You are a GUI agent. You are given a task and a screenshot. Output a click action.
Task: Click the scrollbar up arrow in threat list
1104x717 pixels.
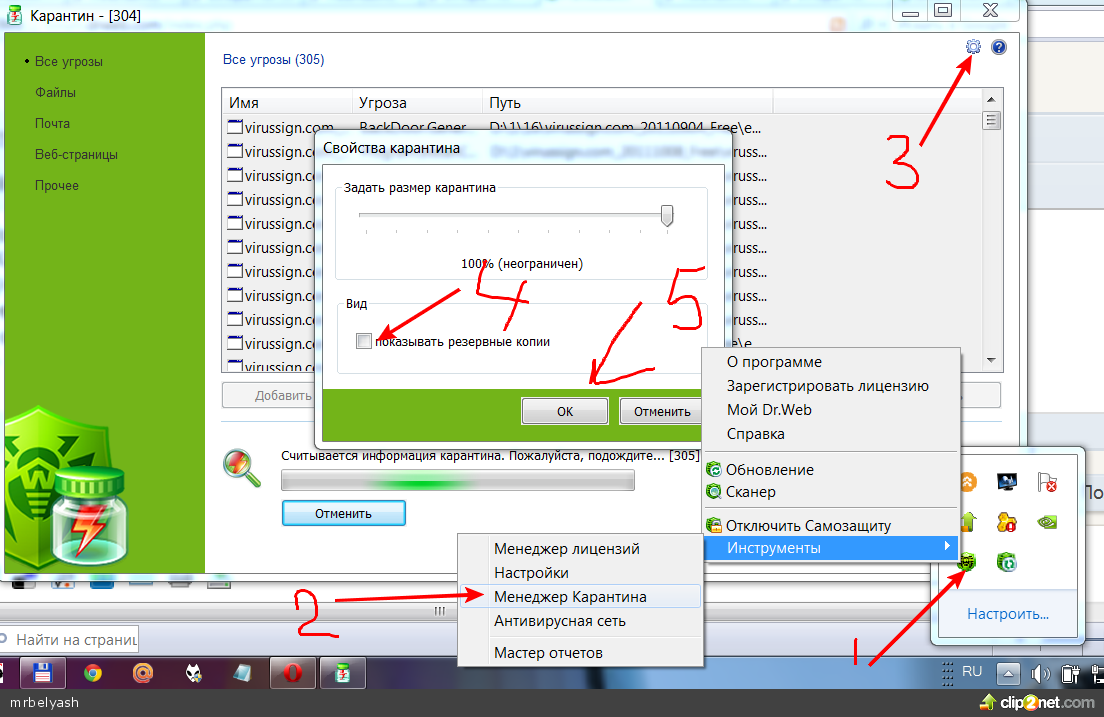[x=991, y=99]
